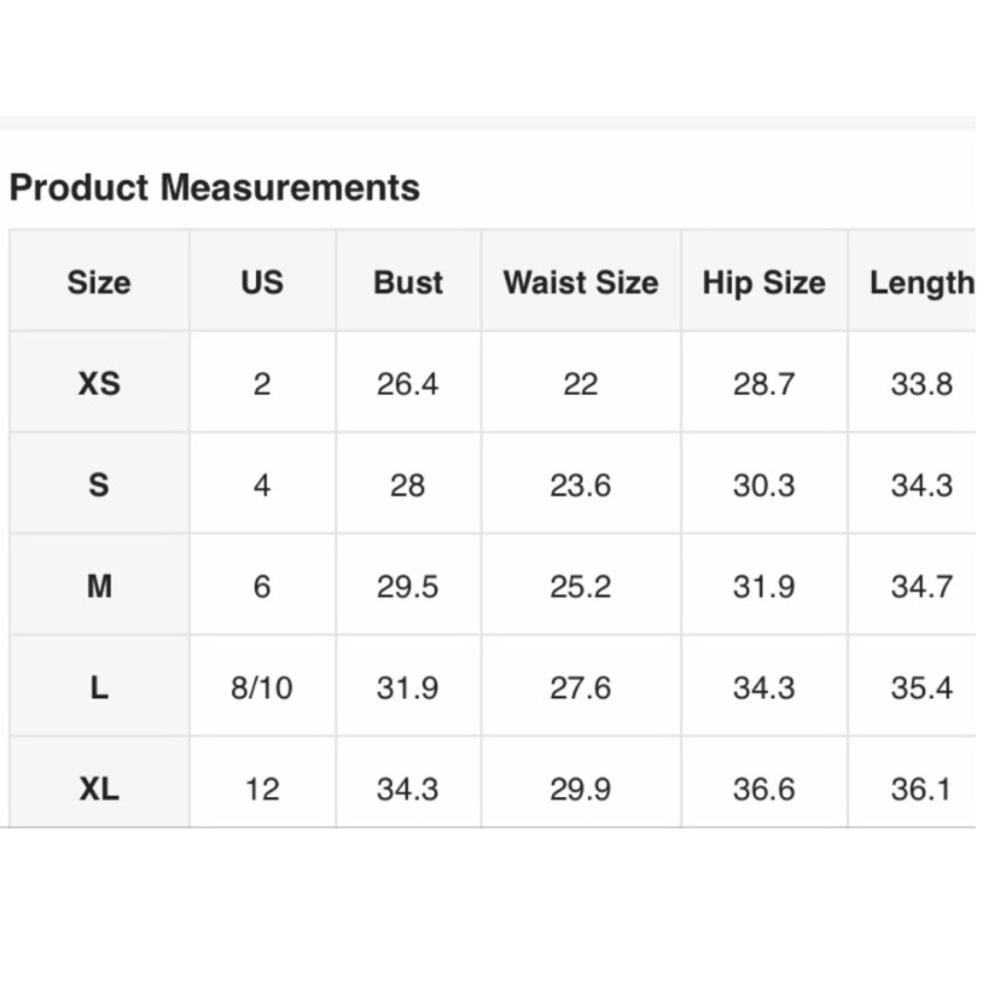1000x1000 pixels.
Task: Click the Hip Size column header
Action: point(764,282)
